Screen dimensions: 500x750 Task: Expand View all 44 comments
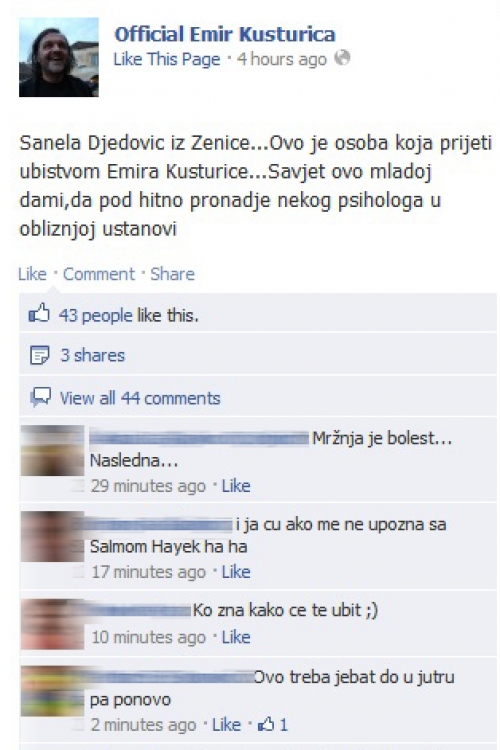140,398
